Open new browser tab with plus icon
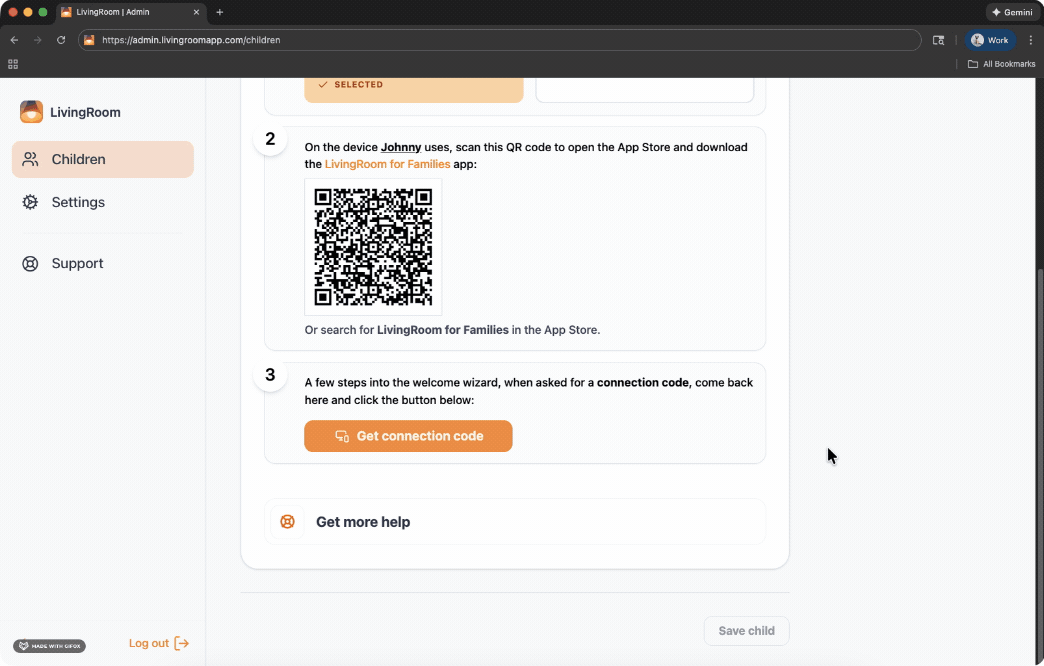The image size is (1044, 666). [220, 12]
